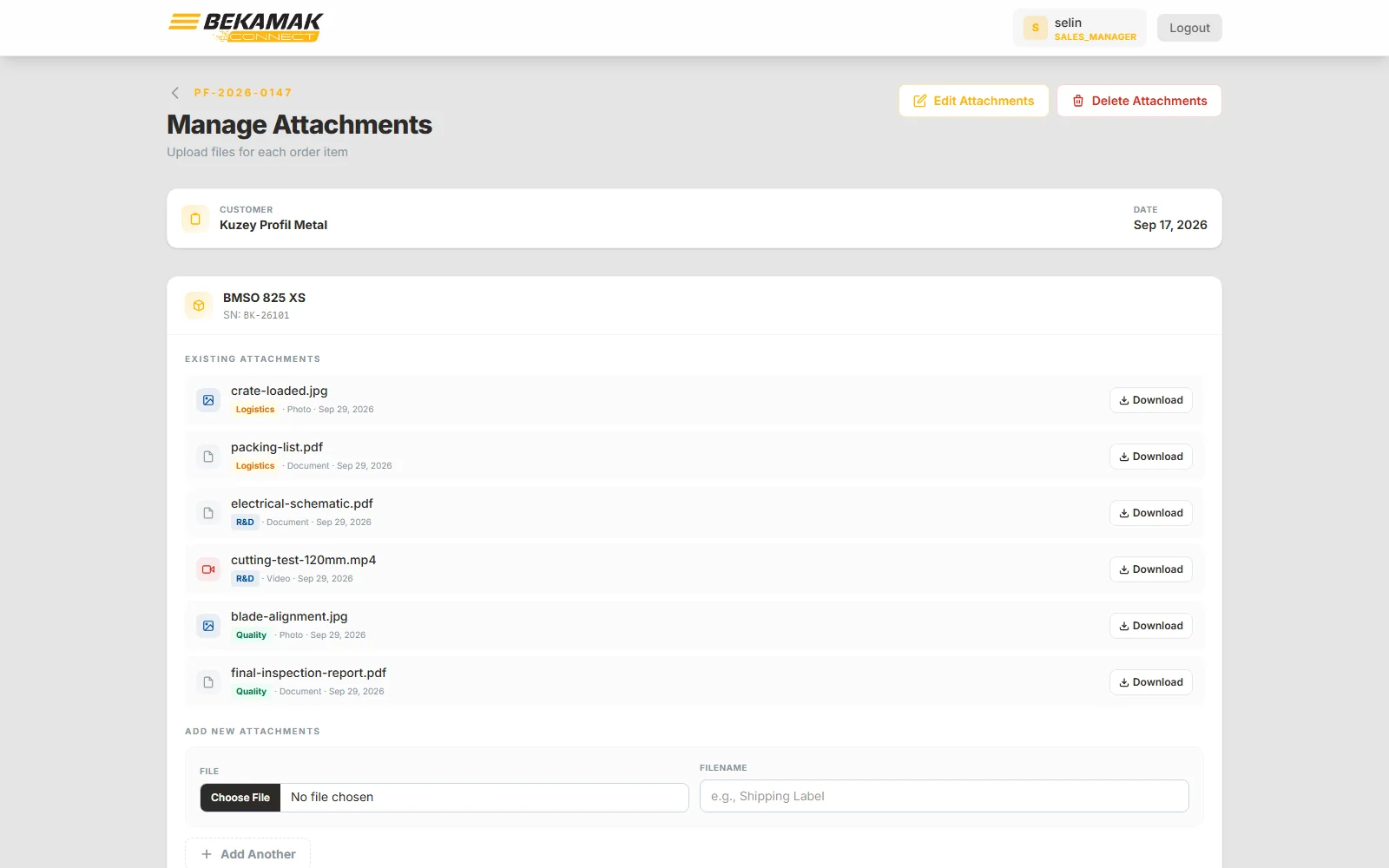1389x868 pixels.
Task: Click the document icon for electrical-schematic.pdf
Action: [208, 513]
